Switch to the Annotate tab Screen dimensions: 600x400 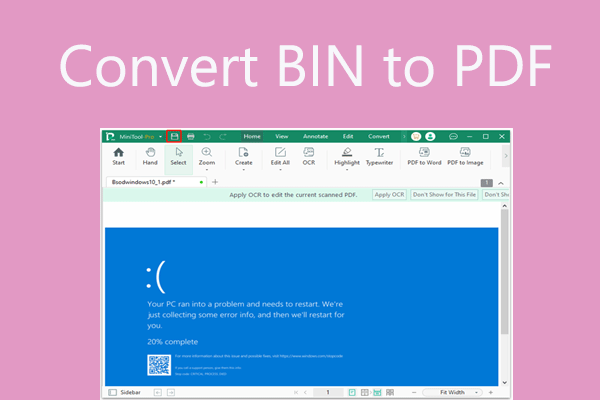point(315,136)
